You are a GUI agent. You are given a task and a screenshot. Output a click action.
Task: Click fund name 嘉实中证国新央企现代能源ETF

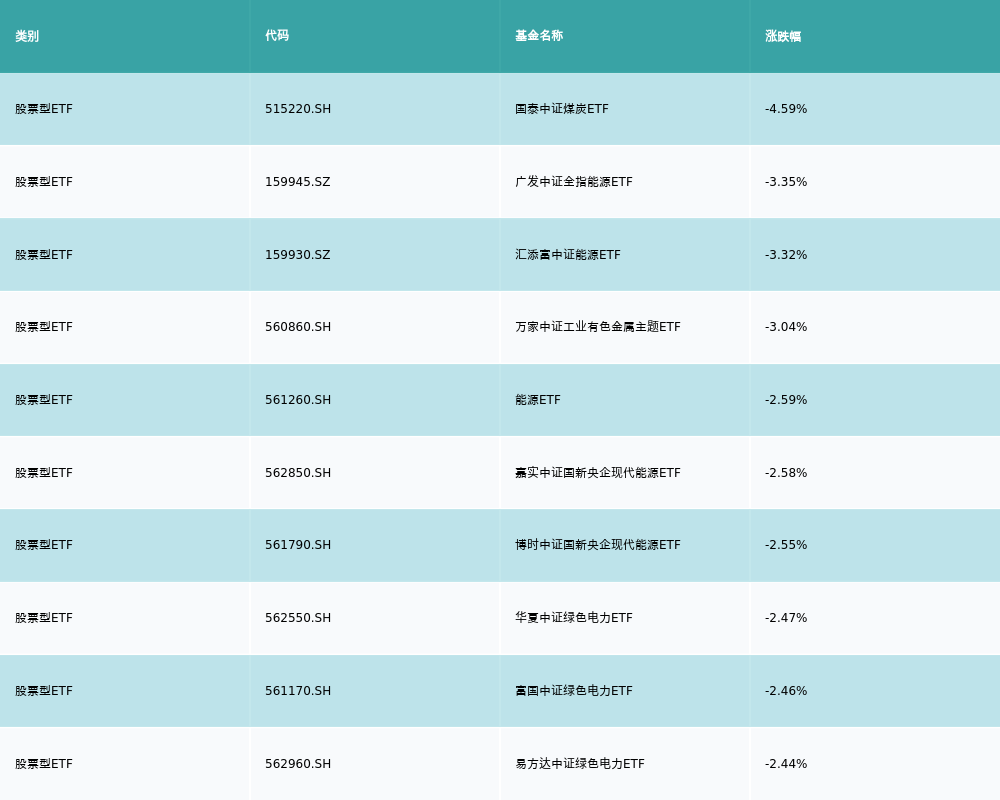pyautogui.click(x=598, y=473)
